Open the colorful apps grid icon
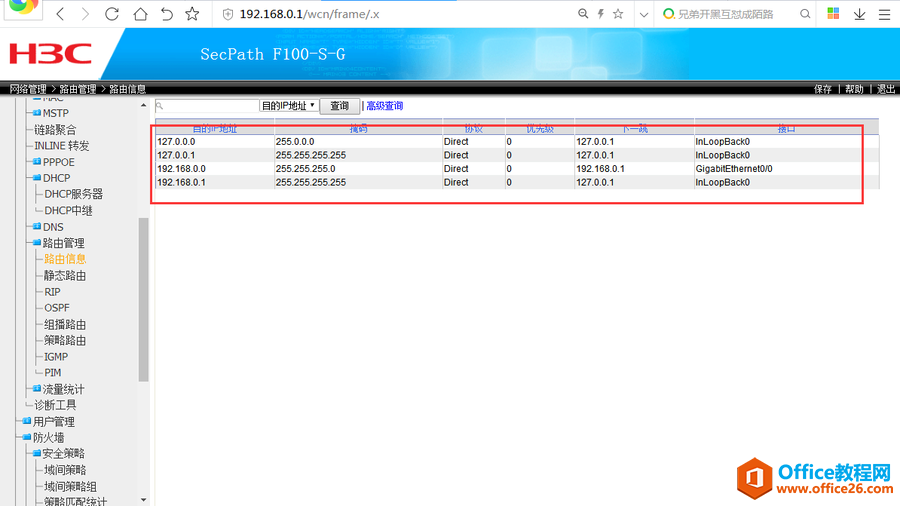The width and height of the screenshot is (900, 506). tap(833, 14)
